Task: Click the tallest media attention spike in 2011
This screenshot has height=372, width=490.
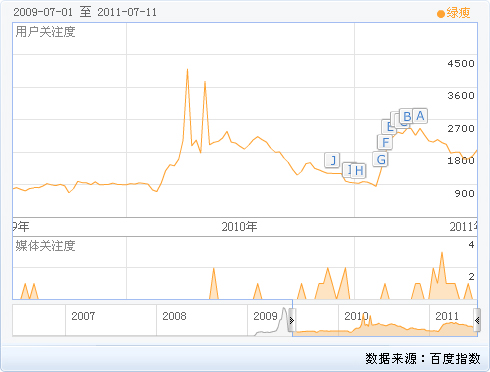Action: coord(442,253)
